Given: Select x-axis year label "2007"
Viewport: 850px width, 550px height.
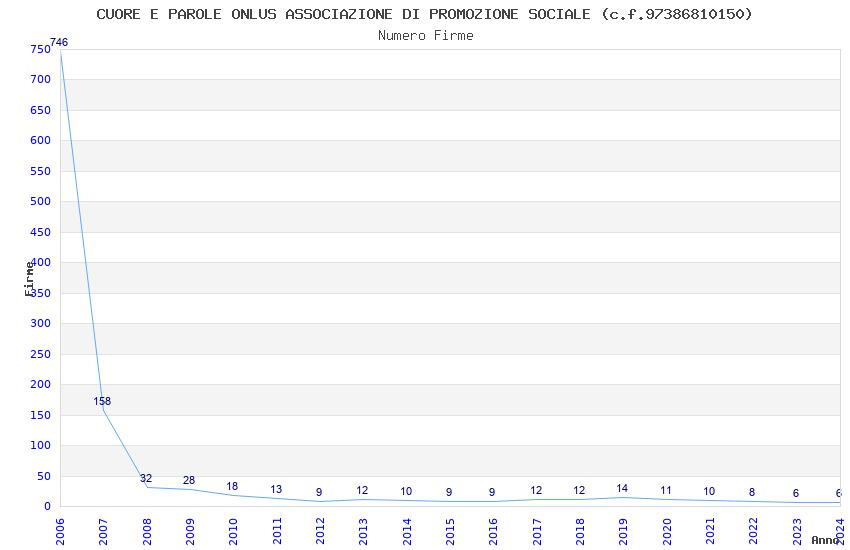Looking at the screenshot, I should [x=103, y=531].
